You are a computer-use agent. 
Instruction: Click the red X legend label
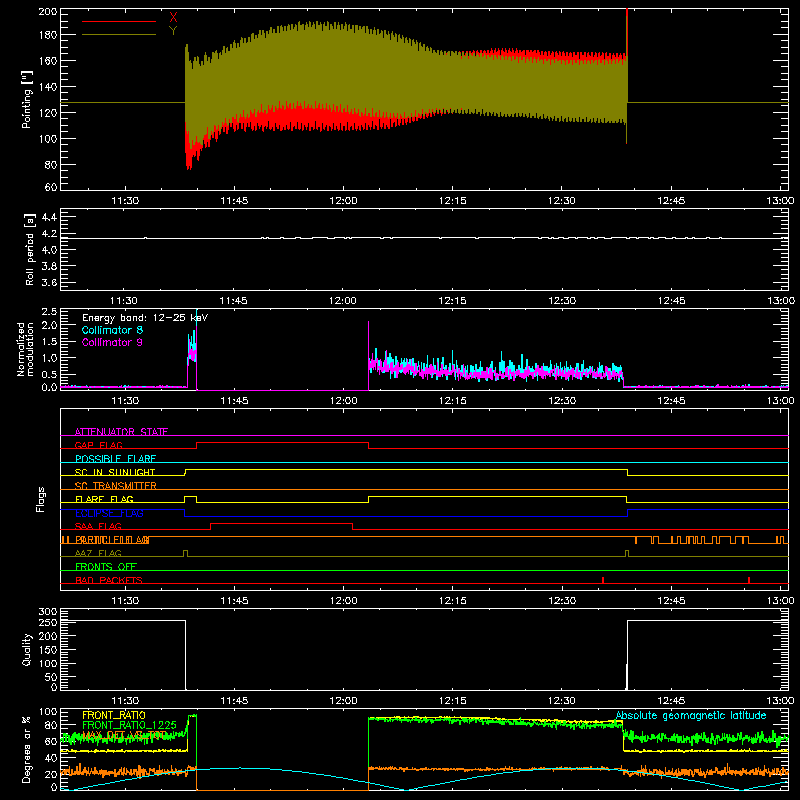click(x=173, y=18)
